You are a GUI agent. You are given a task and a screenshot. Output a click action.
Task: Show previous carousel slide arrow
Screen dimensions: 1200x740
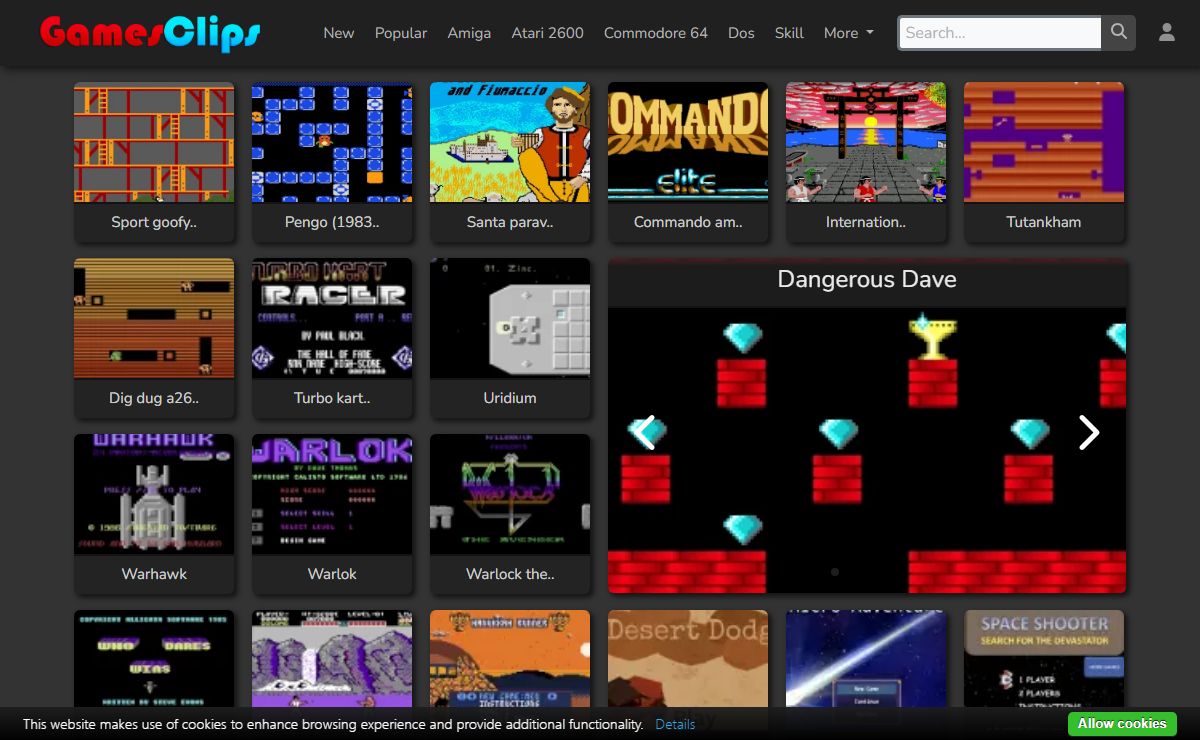[646, 432]
